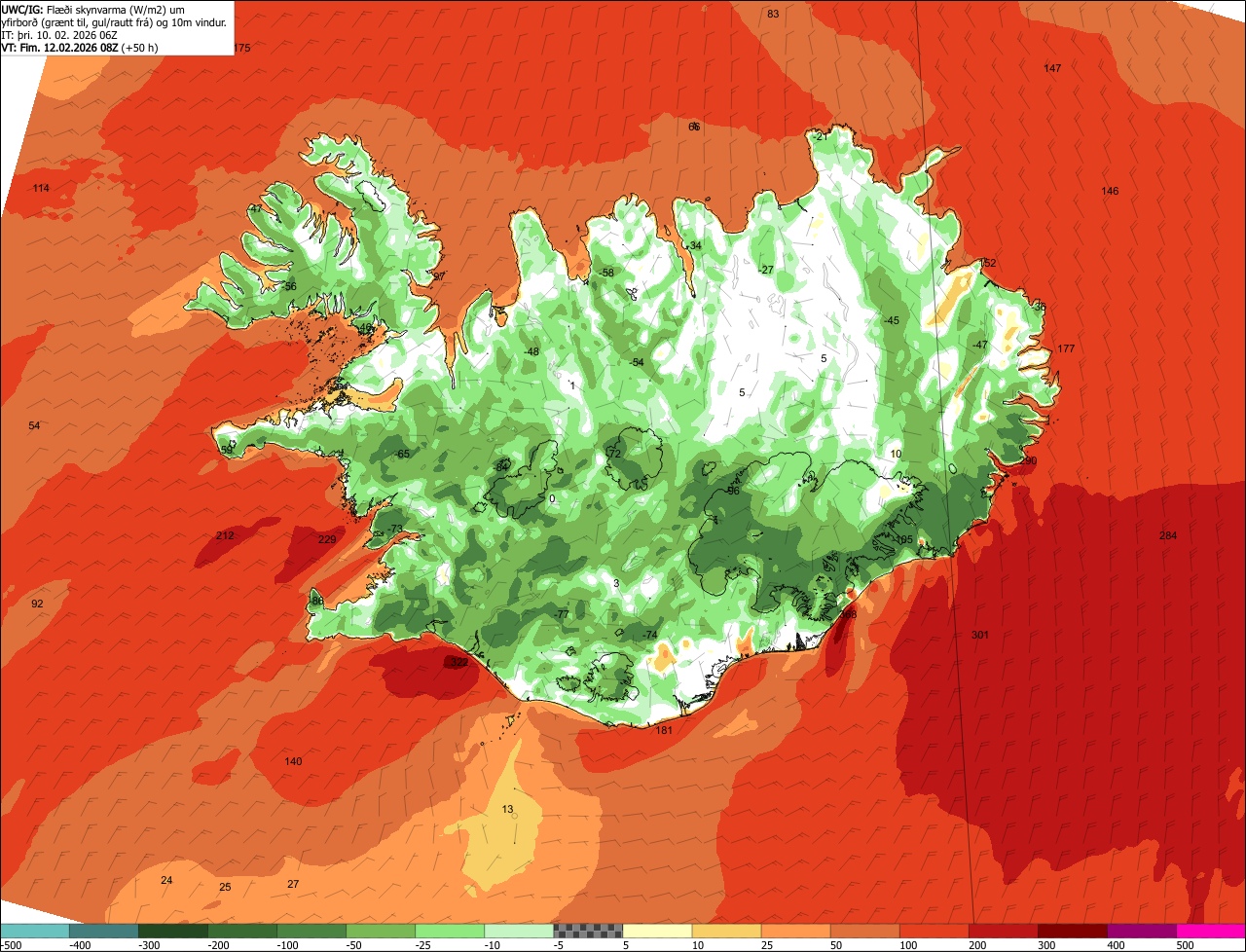Click the 'IT: þri. 10. 02. 2026 06Z' line

click(x=59, y=34)
